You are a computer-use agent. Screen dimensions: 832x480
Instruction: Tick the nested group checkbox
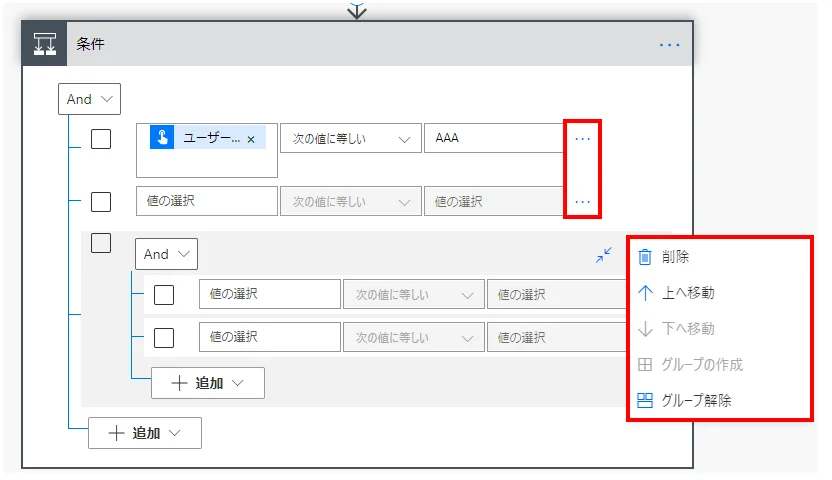click(101, 243)
